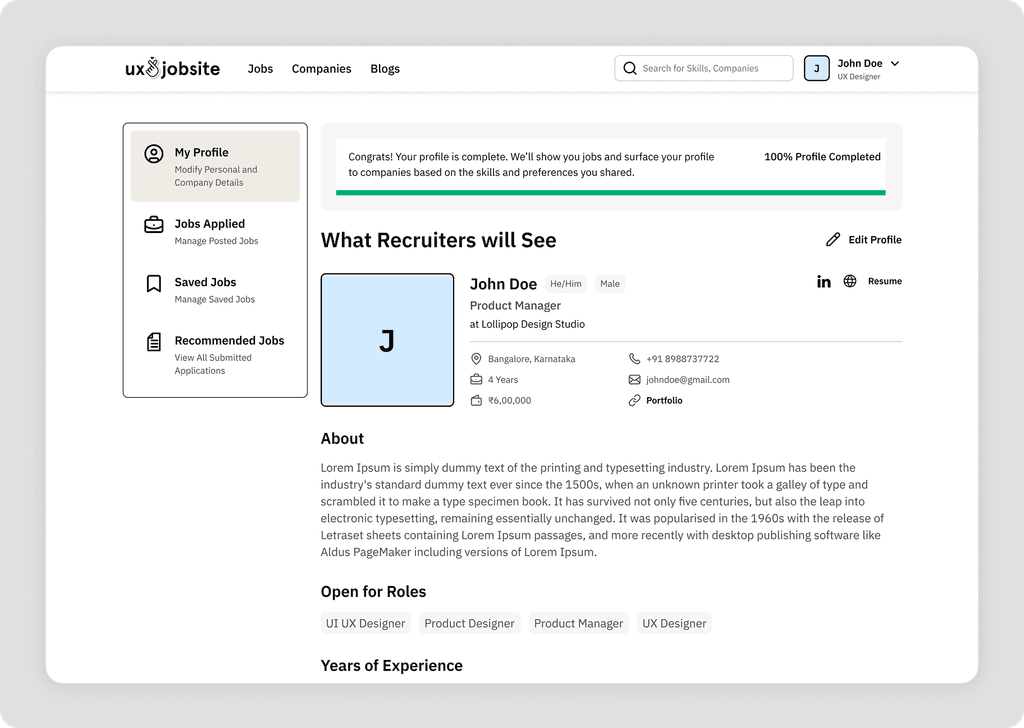Click the UX Designer role chip
The width and height of the screenshot is (1024, 728).
pyautogui.click(x=674, y=623)
